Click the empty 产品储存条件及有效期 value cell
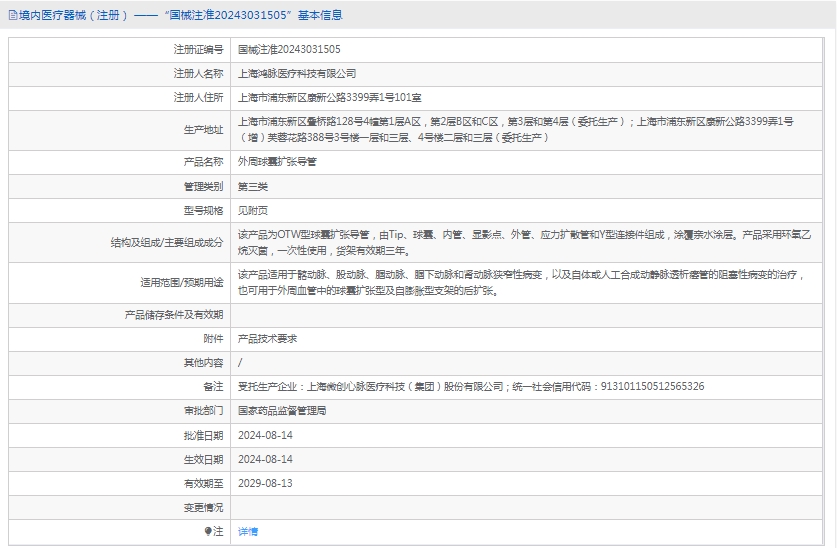The image size is (837, 548). 530,315
